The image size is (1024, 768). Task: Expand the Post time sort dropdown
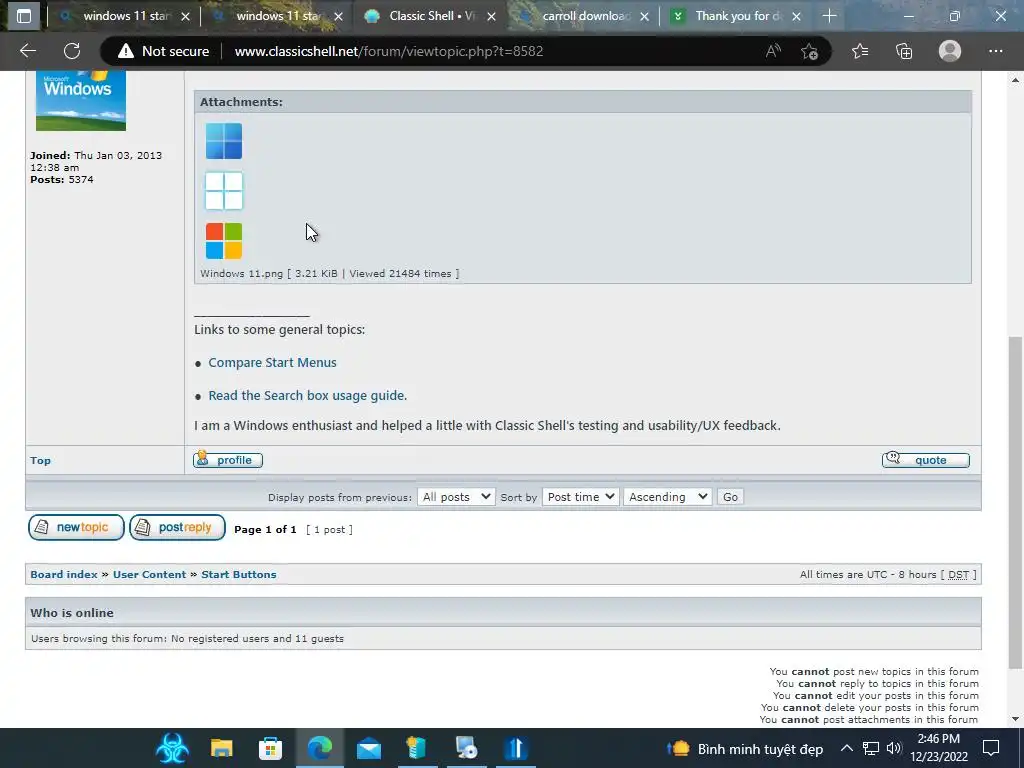(x=580, y=497)
